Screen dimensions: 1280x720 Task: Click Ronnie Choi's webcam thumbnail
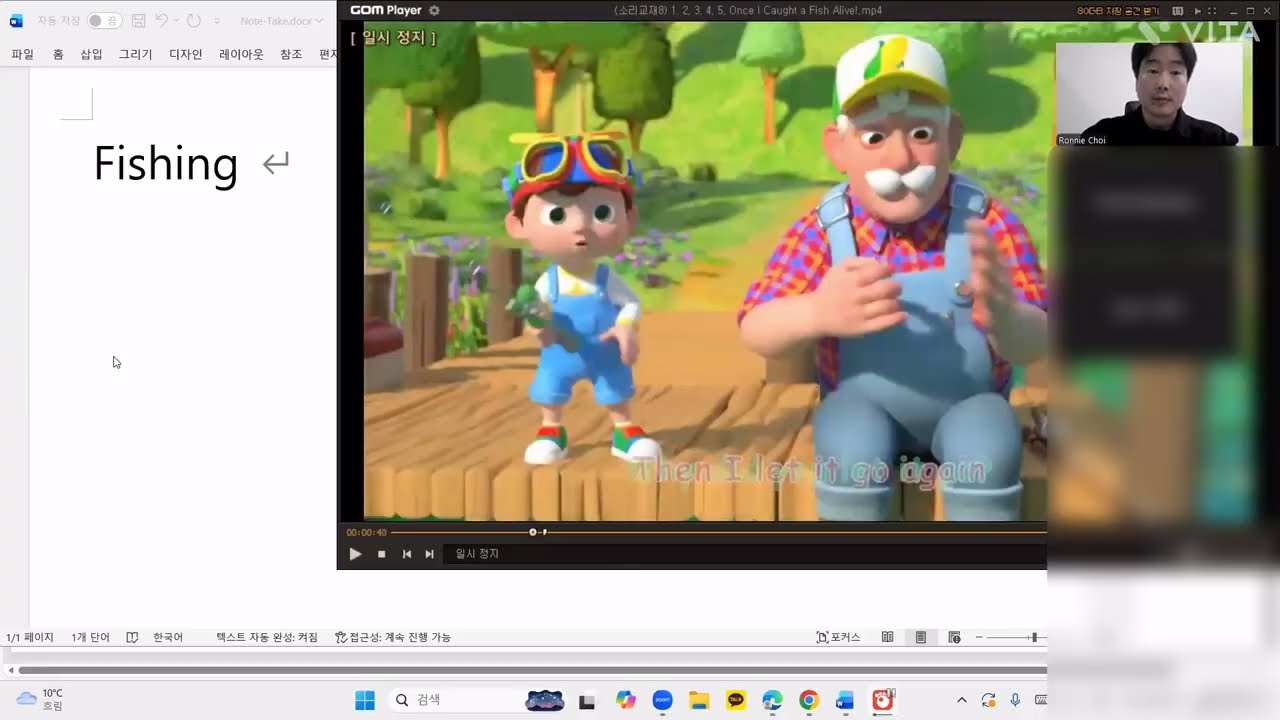pyautogui.click(x=1149, y=94)
